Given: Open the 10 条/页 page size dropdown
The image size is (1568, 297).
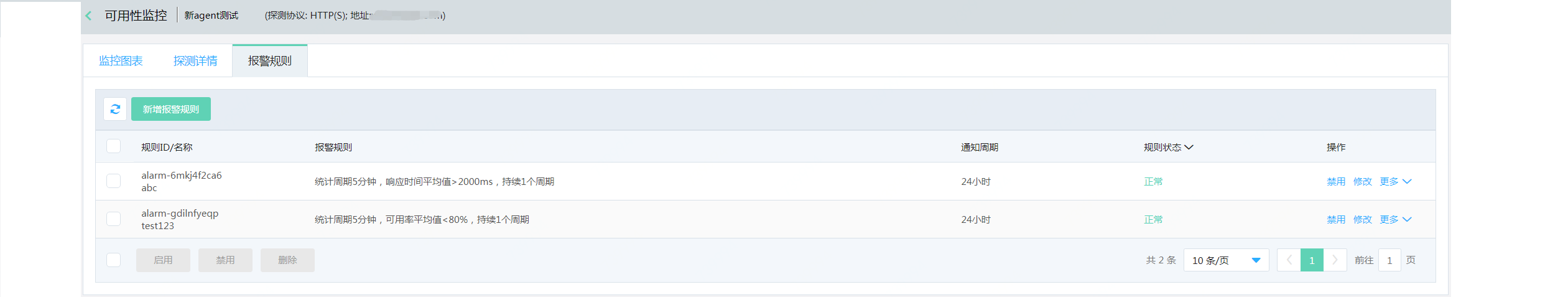Looking at the screenshot, I should coord(1225,260).
